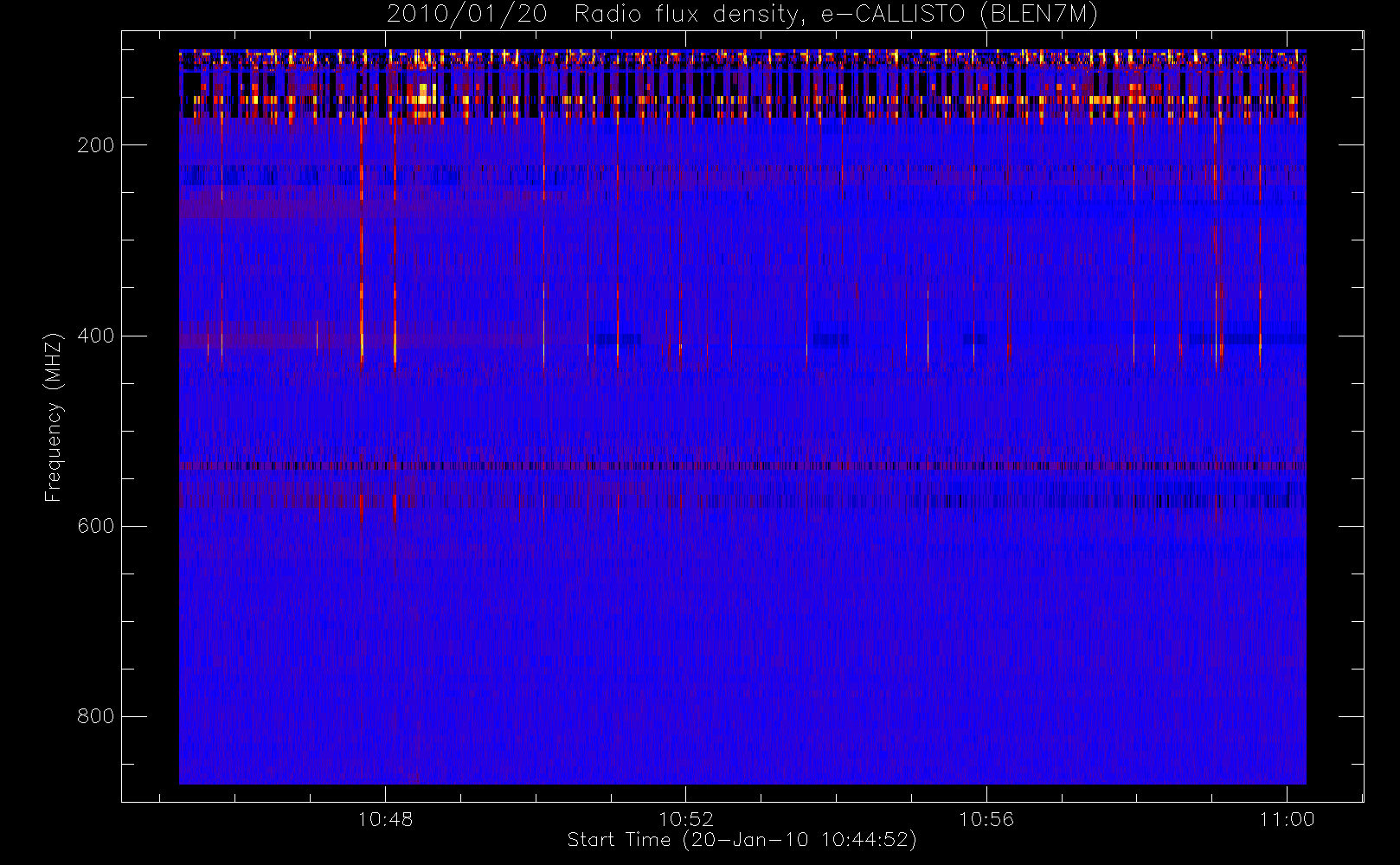Click the 'Frequency (MHZ)' axis label

click(54, 417)
